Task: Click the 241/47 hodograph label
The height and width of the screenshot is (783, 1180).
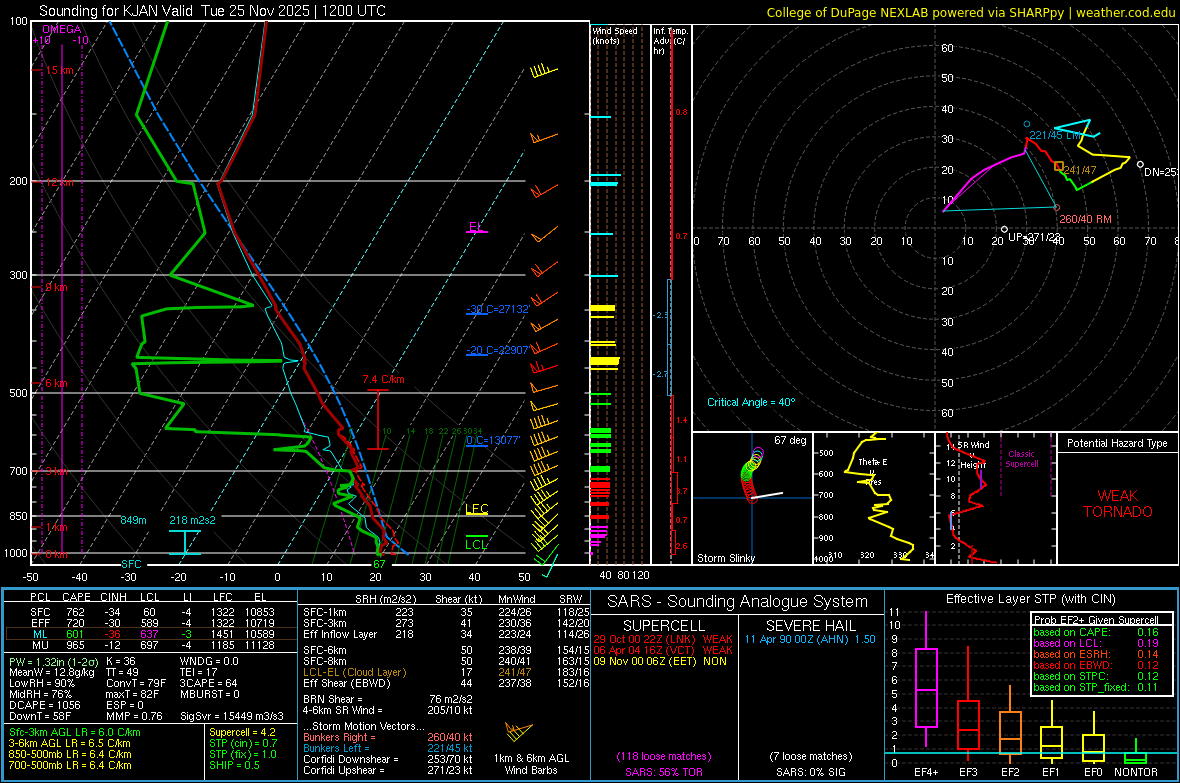Action: [1080, 170]
